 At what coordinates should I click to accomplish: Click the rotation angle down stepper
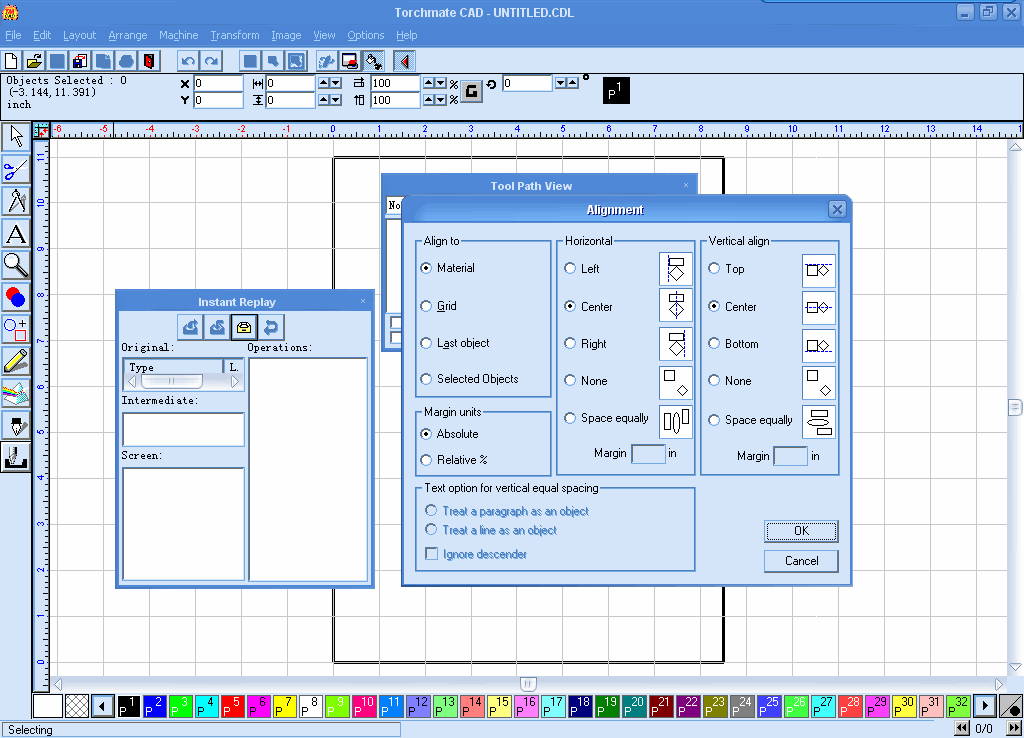pyautogui.click(x=560, y=83)
